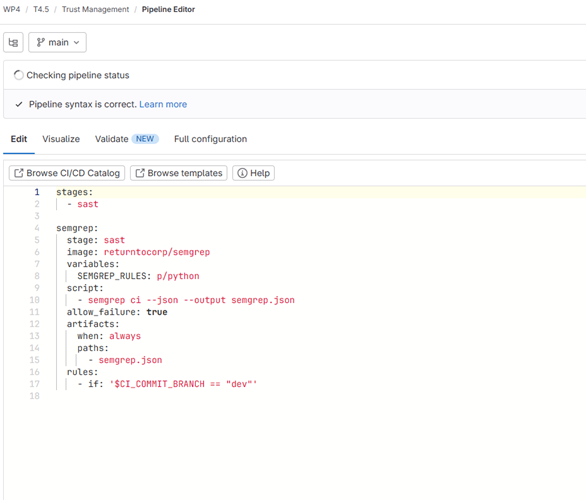Click the 'script:' line
This screenshot has height=500, width=586.
pos(85,288)
